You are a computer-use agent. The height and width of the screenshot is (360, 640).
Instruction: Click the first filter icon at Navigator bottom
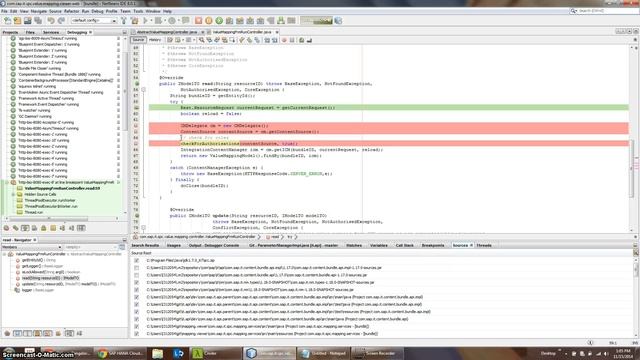[7, 333]
